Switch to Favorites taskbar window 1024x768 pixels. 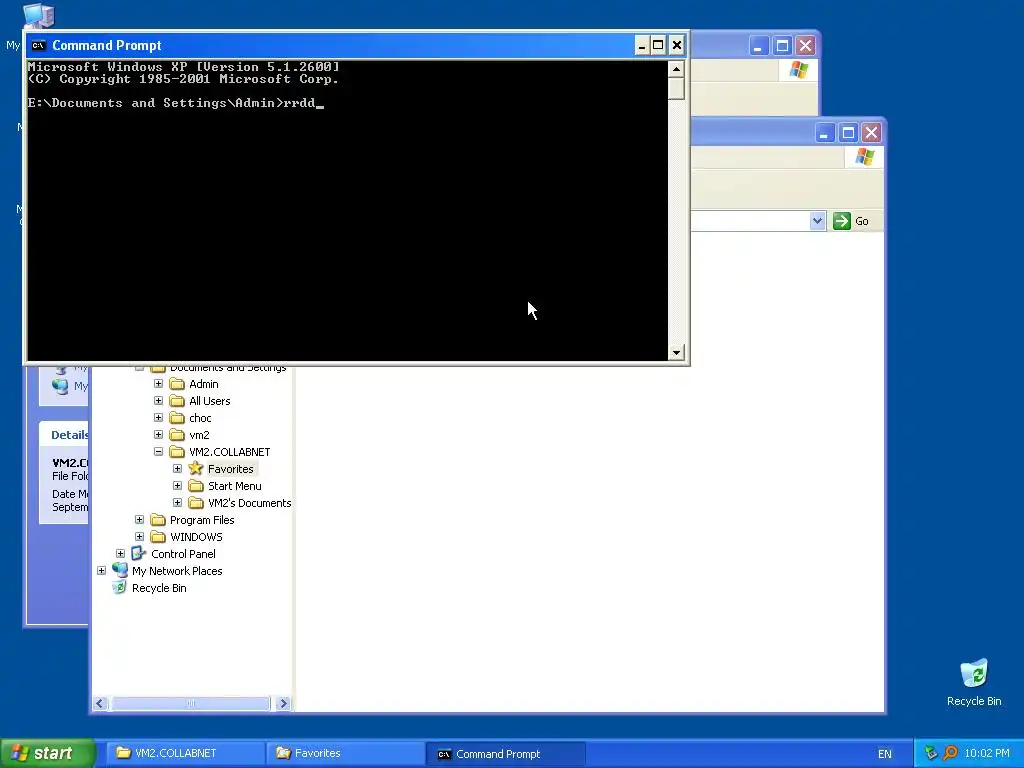[x=345, y=753]
